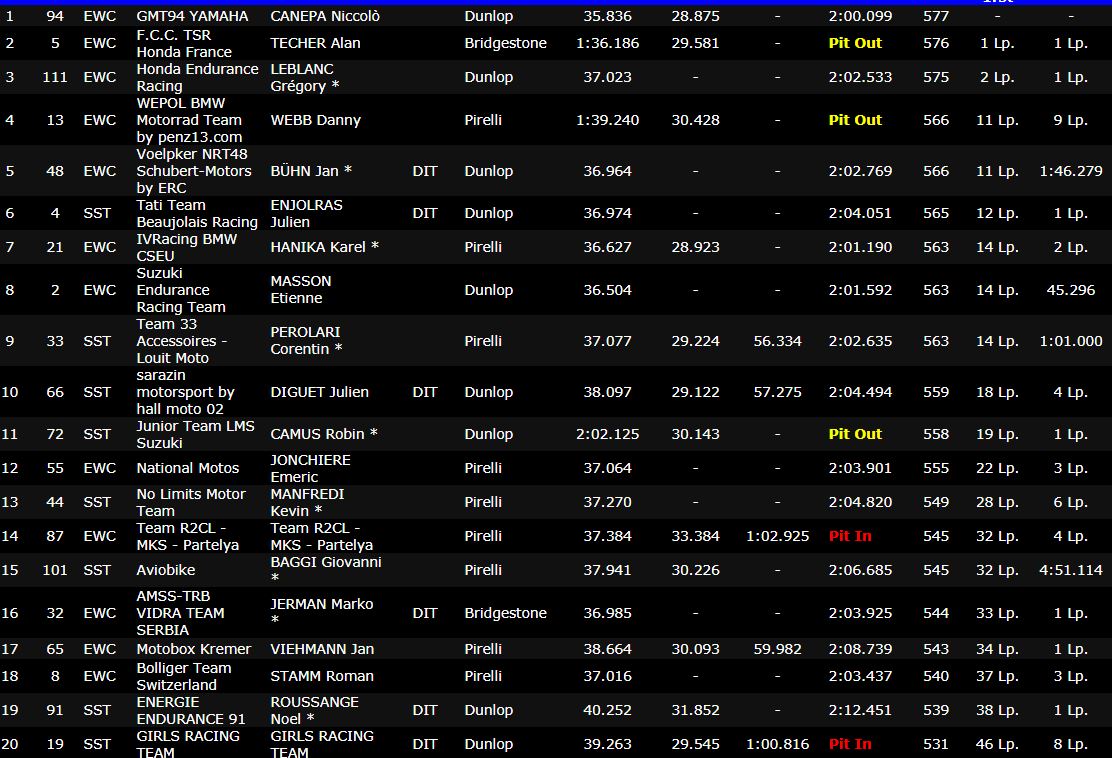1112x758 pixels.
Task: Click Pit Out status in CAMUS Robin row
Action: tap(855, 434)
